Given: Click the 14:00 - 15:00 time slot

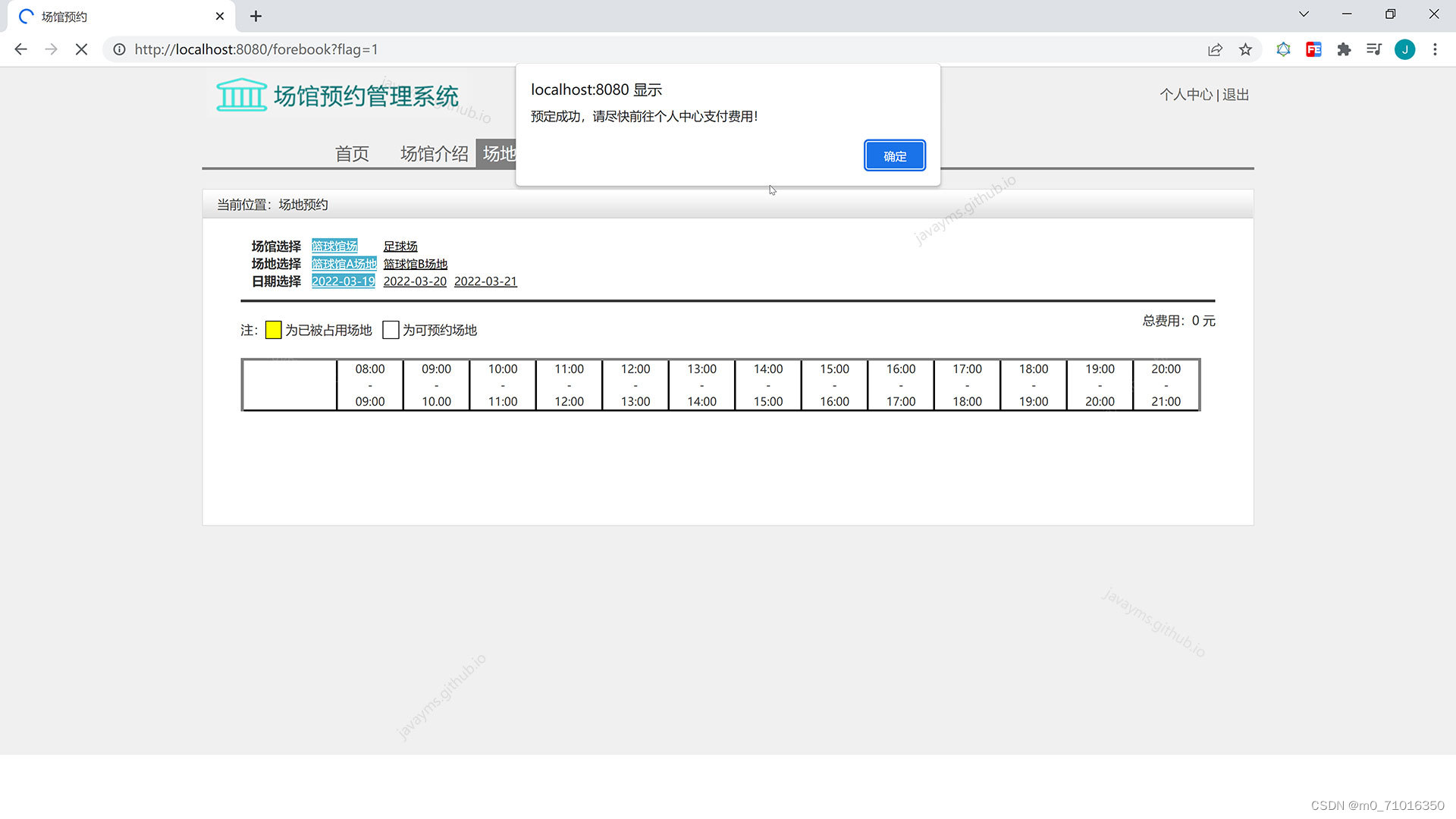Looking at the screenshot, I should (x=768, y=384).
